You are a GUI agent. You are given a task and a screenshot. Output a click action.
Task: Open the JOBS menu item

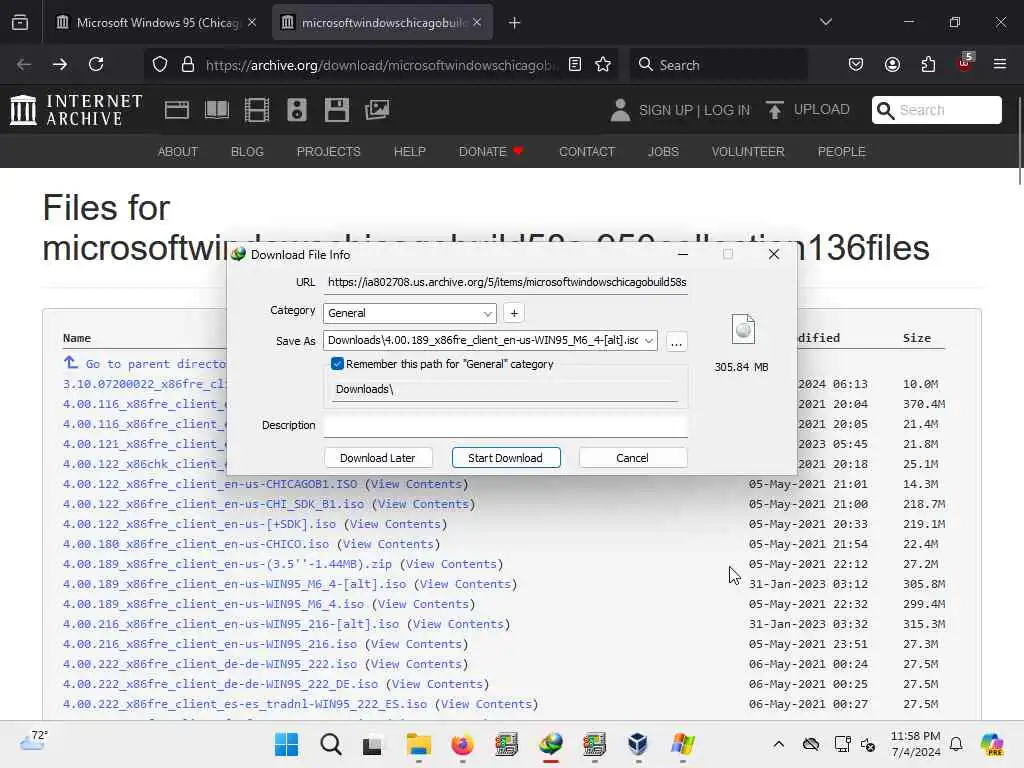(663, 152)
